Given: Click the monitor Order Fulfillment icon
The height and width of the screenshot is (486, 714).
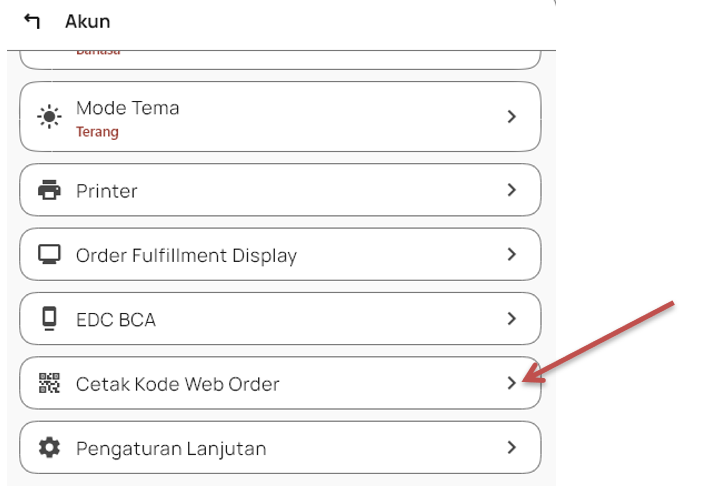Looking at the screenshot, I should point(49,255).
